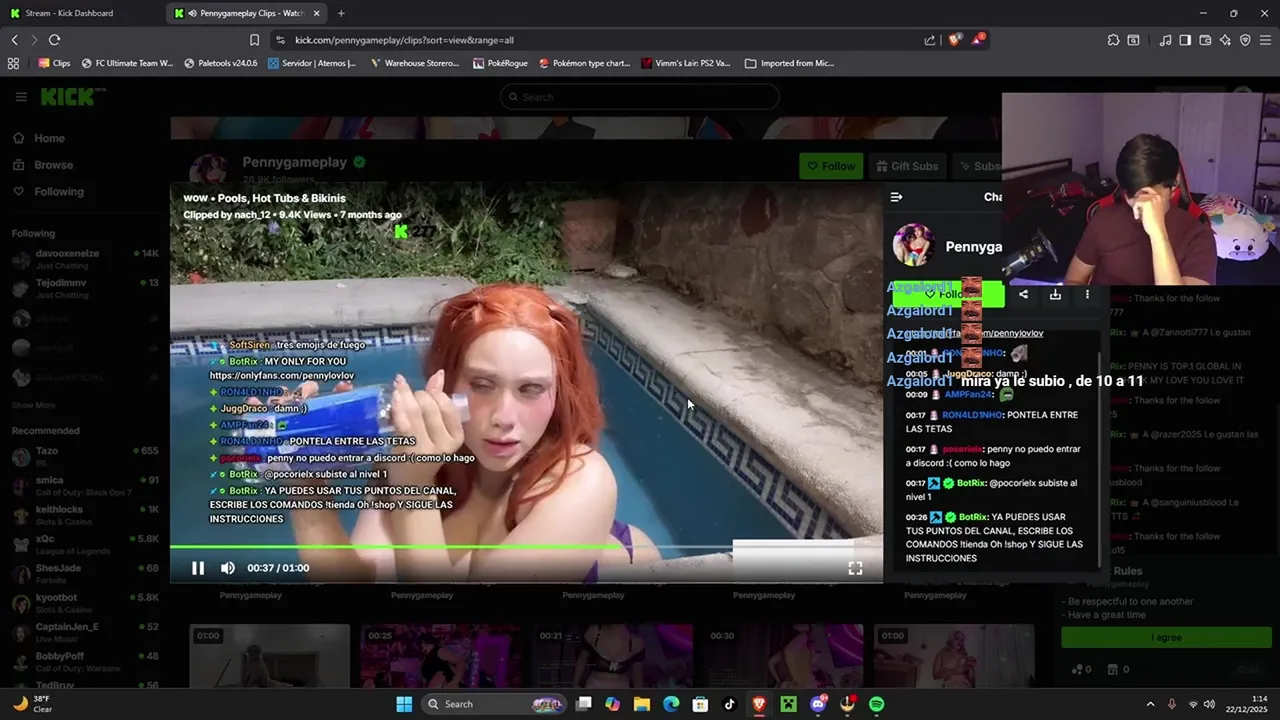Open a new browser tab
Screen dimensions: 1280x720
pyautogui.click(x=341, y=13)
